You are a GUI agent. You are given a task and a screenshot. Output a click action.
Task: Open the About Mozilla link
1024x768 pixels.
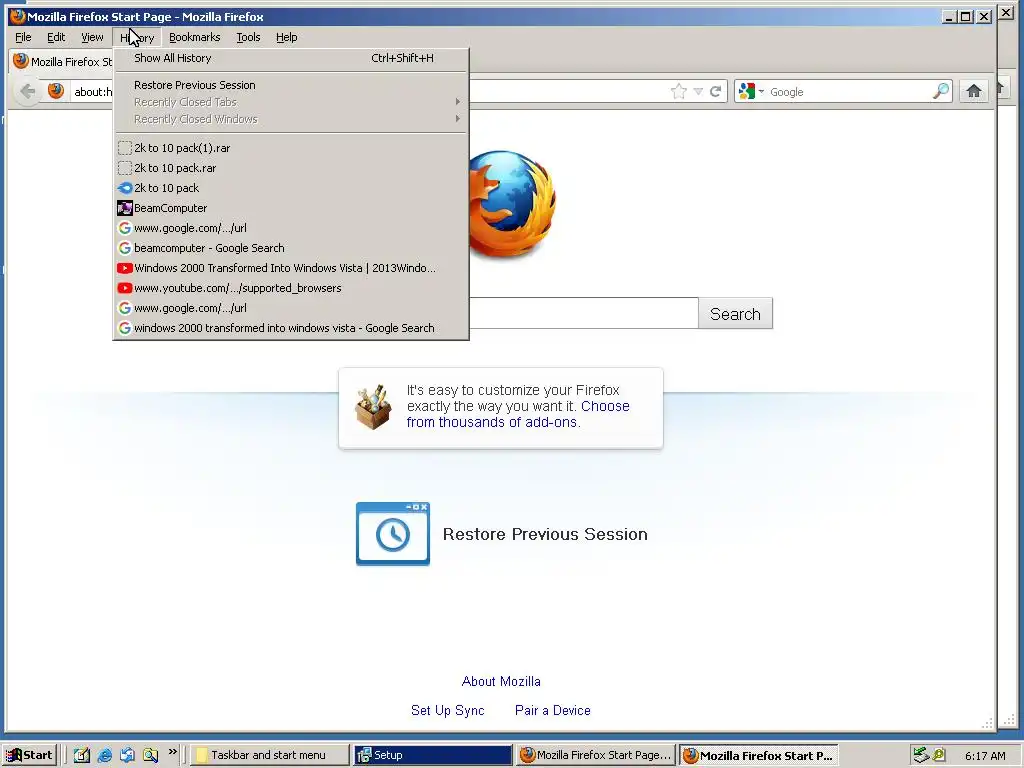(x=501, y=681)
